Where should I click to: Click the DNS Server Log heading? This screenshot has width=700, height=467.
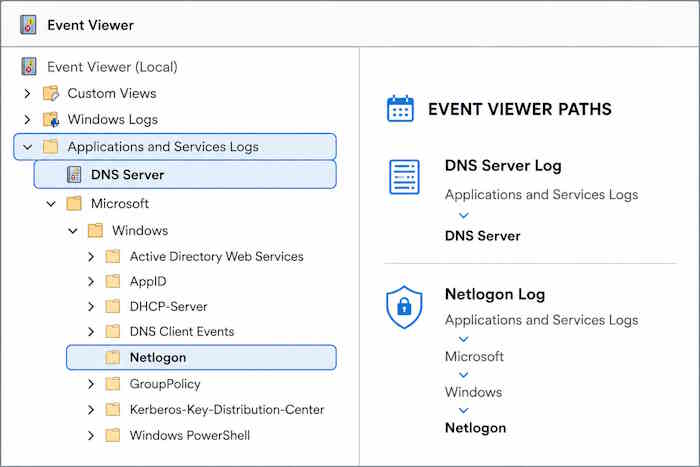point(503,166)
